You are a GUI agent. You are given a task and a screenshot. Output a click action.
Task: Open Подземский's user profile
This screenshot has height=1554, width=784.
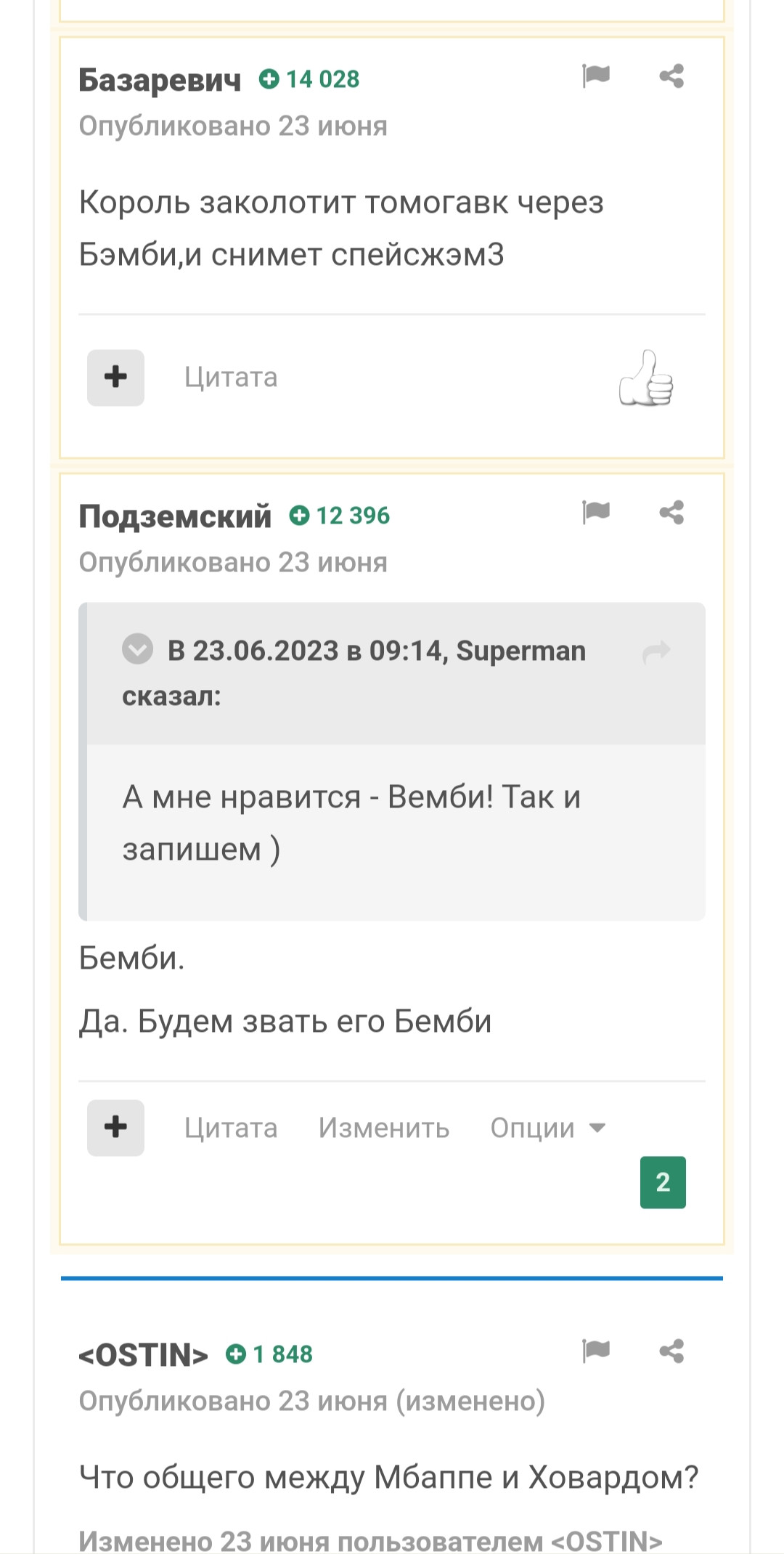(175, 516)
